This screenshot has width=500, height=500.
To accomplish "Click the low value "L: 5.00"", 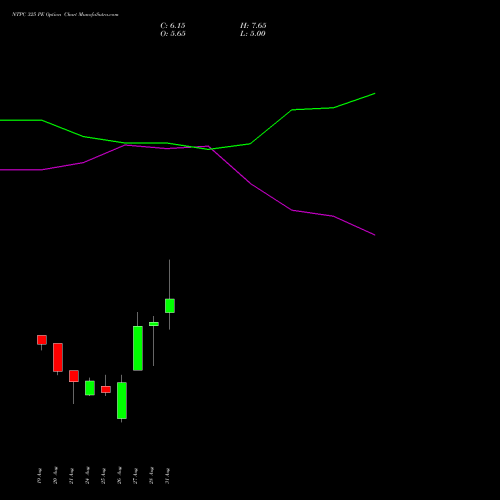I will pyautogui.click(x=253, y=34).
